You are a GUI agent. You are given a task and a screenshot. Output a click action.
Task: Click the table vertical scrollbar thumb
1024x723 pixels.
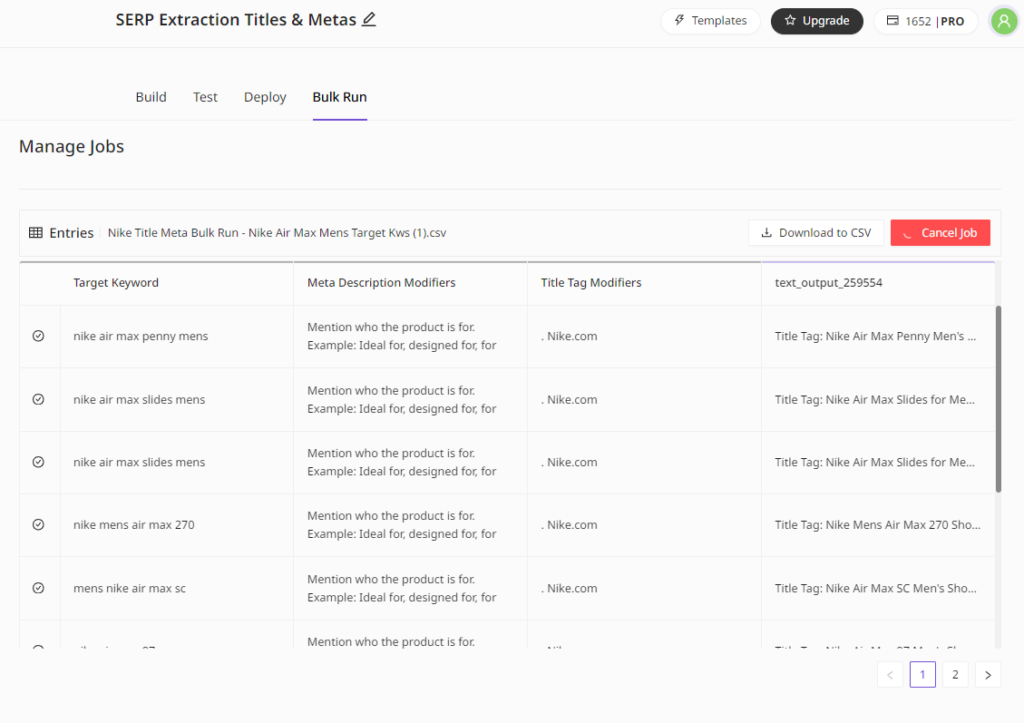point(999,398)
